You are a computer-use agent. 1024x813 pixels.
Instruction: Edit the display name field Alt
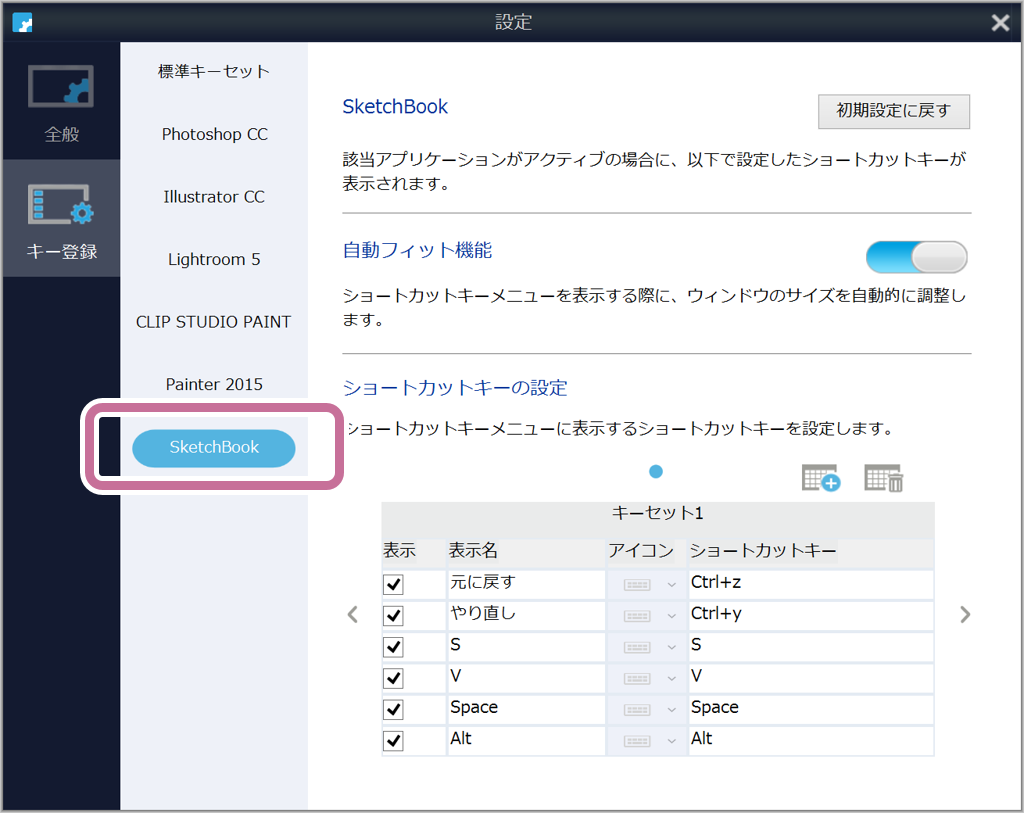526,741
